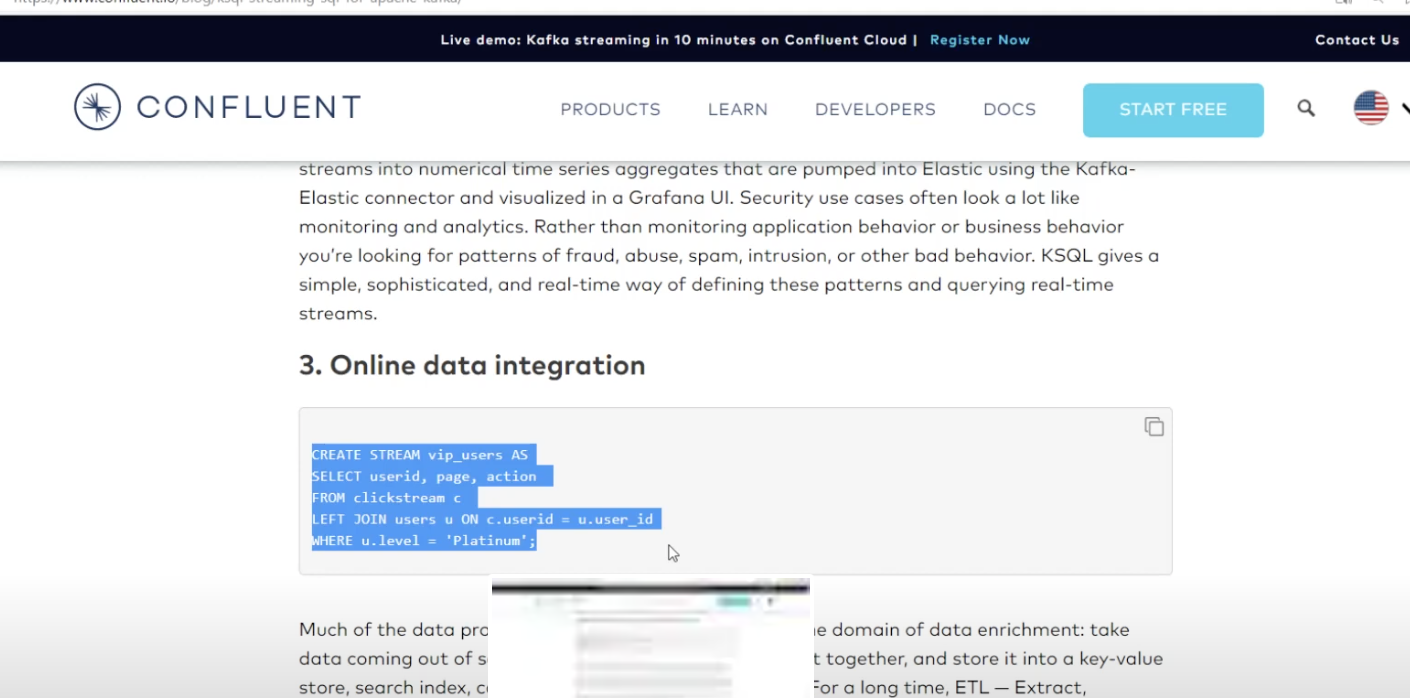Click the word CONFLUENT beside the logo
Image resolution: width=1410 pixels, height=698 pixels.
(249, 107)
